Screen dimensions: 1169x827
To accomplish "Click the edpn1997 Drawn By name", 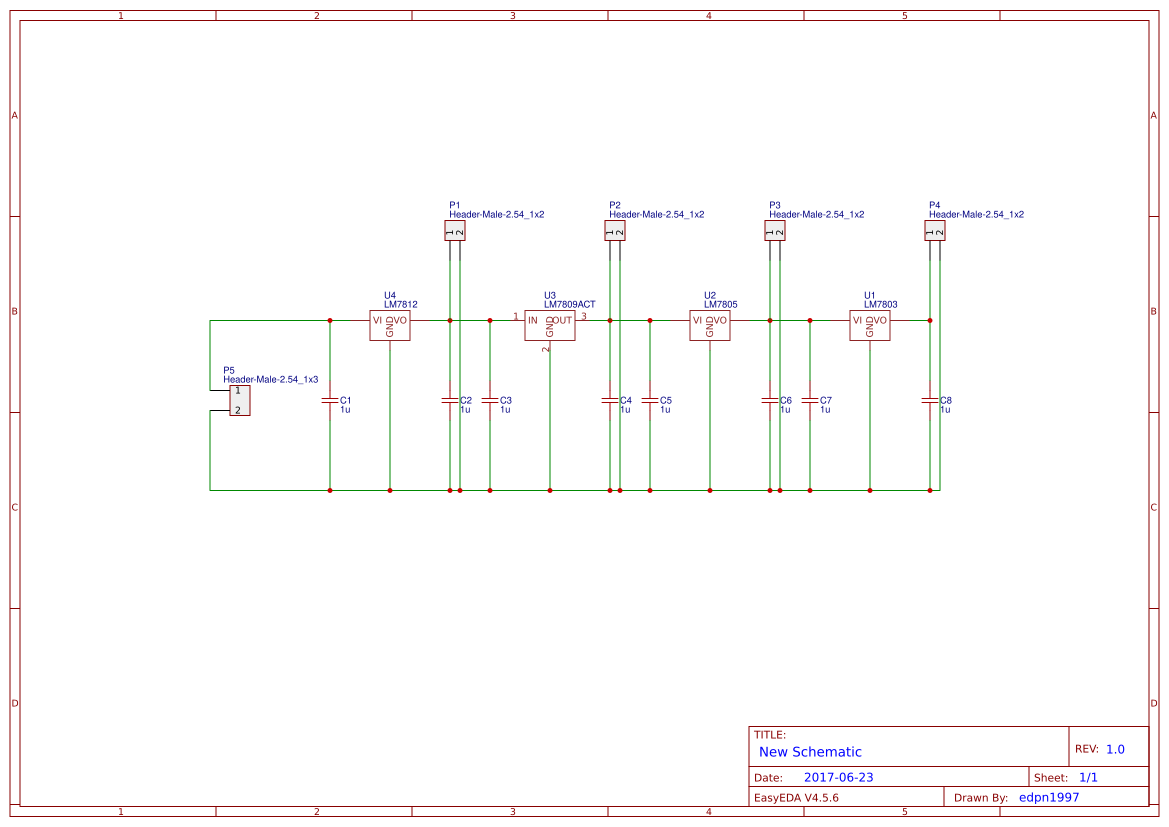I will click(x=1048, y=797).
